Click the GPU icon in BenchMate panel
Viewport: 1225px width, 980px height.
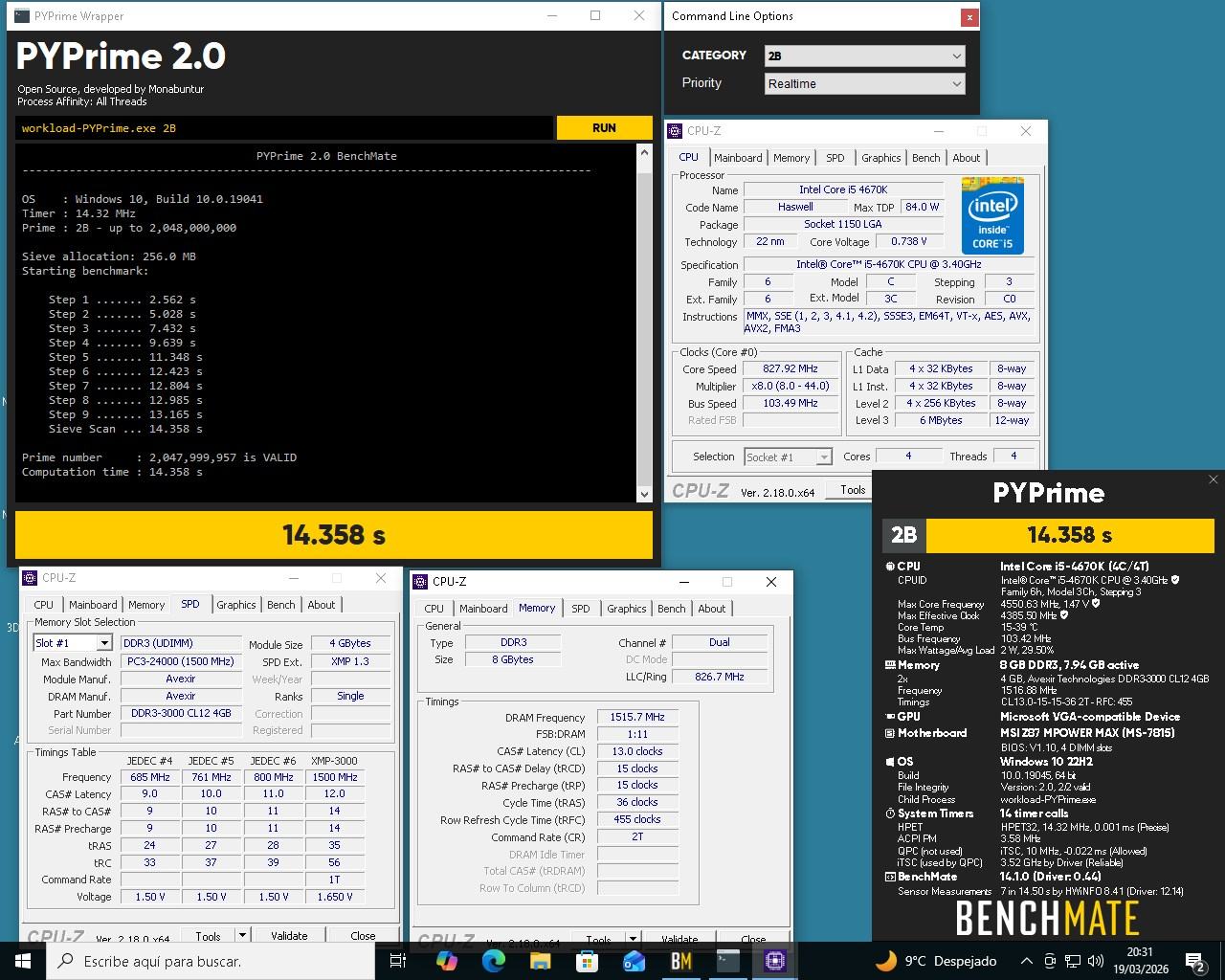(x=891, y=717)
